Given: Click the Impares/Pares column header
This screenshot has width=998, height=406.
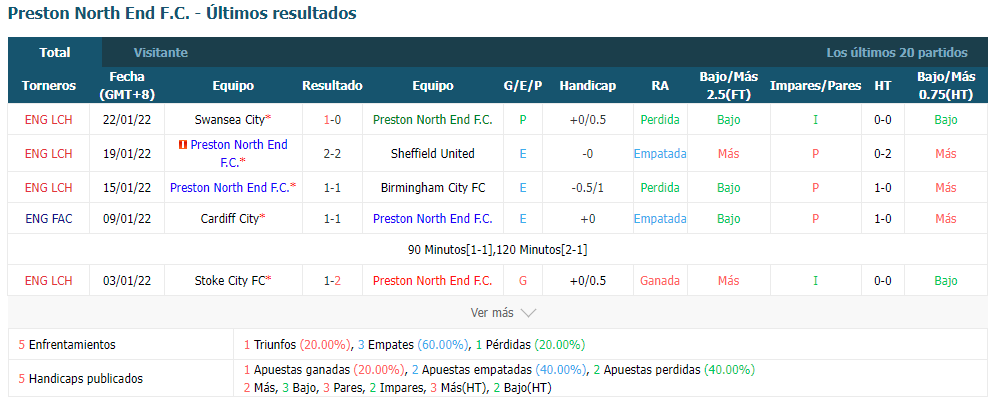Looking at the screenshot, I should point(815,86).
